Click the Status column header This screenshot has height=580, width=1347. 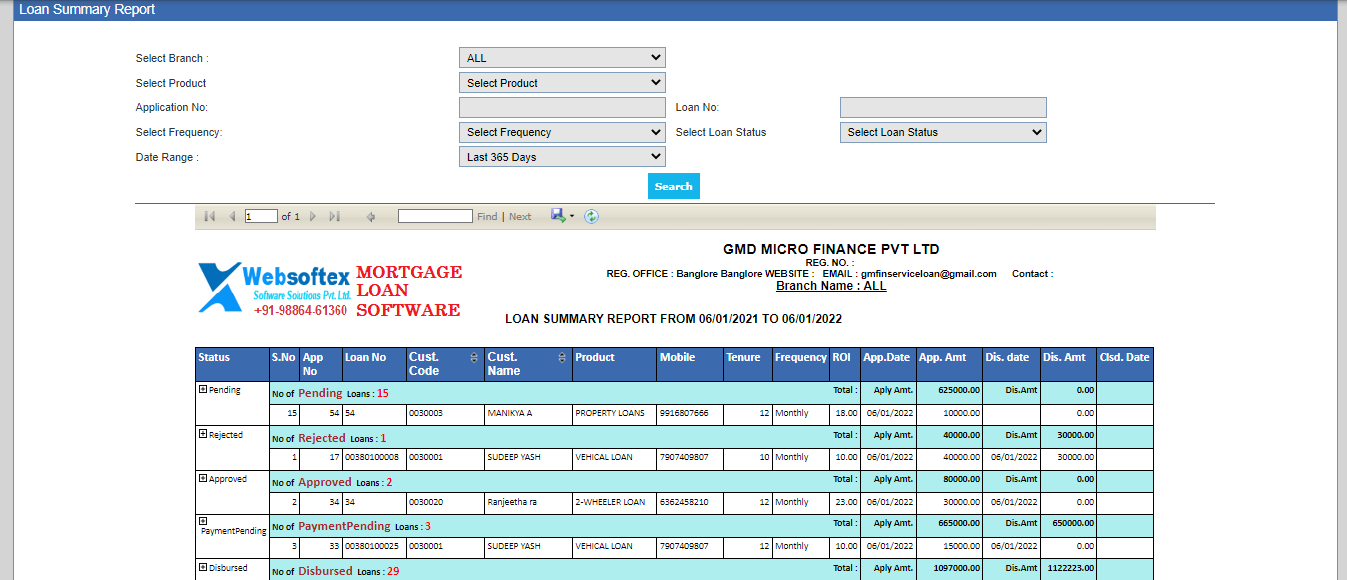[x=232, y=364]
